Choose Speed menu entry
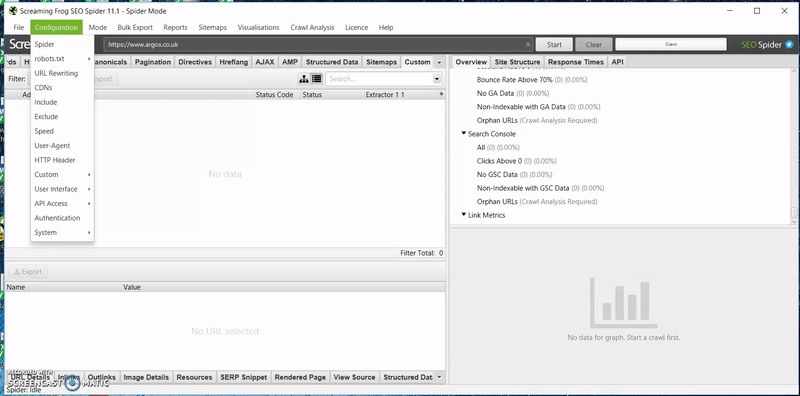This screenshot has height=396, width=800. click(x=62, y=131)
